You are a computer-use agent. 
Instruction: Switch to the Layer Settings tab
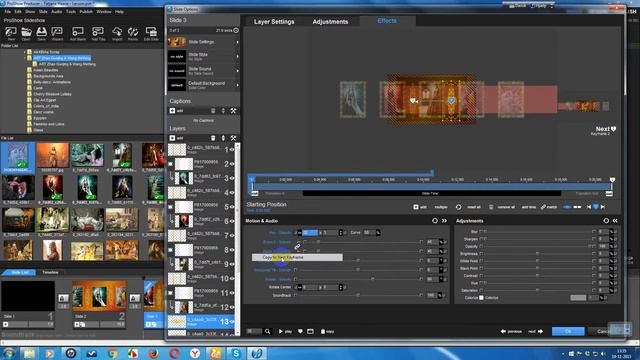point(274,22)
